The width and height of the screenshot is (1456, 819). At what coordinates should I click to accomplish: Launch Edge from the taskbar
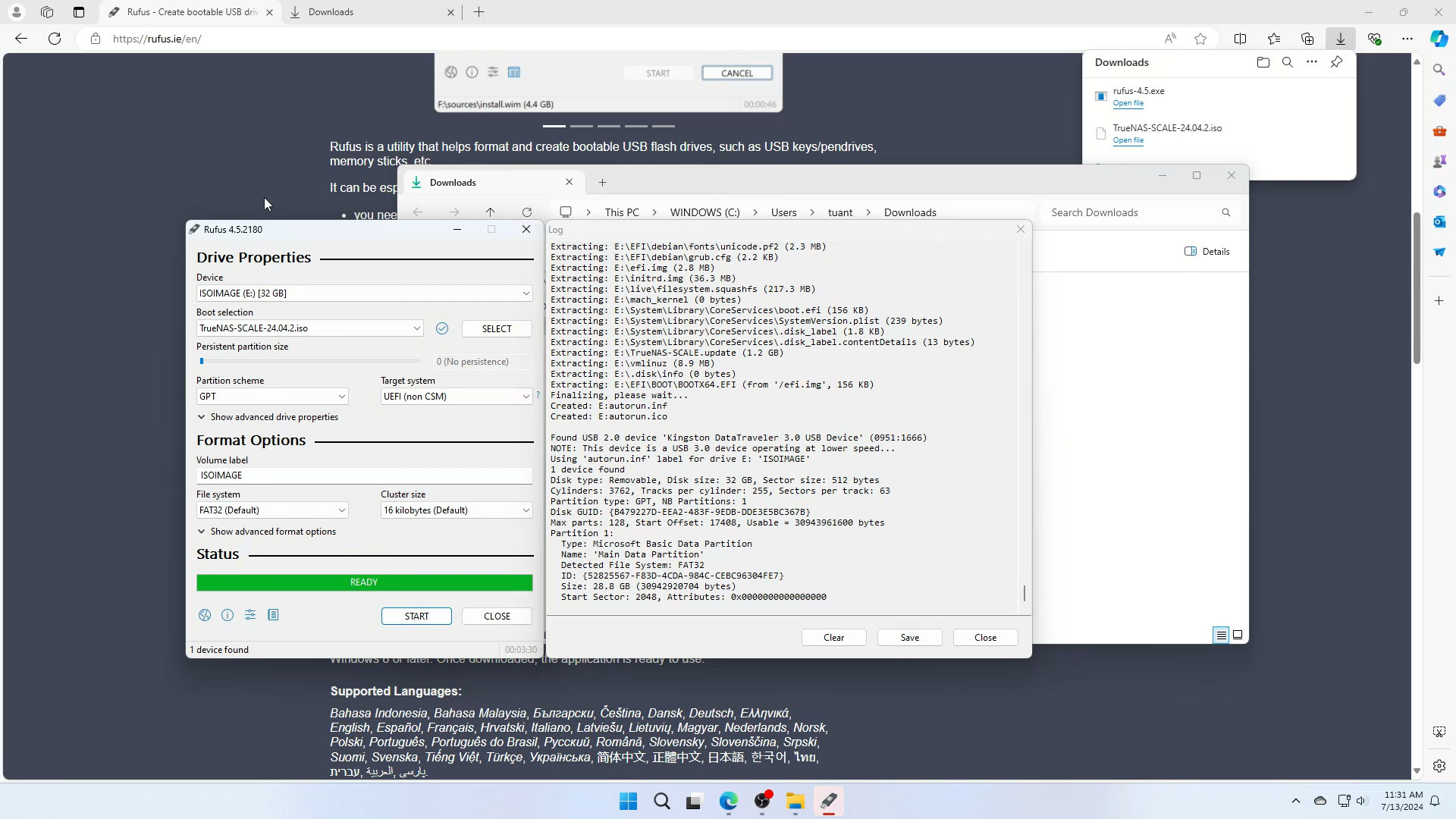[x=729, y=802]
